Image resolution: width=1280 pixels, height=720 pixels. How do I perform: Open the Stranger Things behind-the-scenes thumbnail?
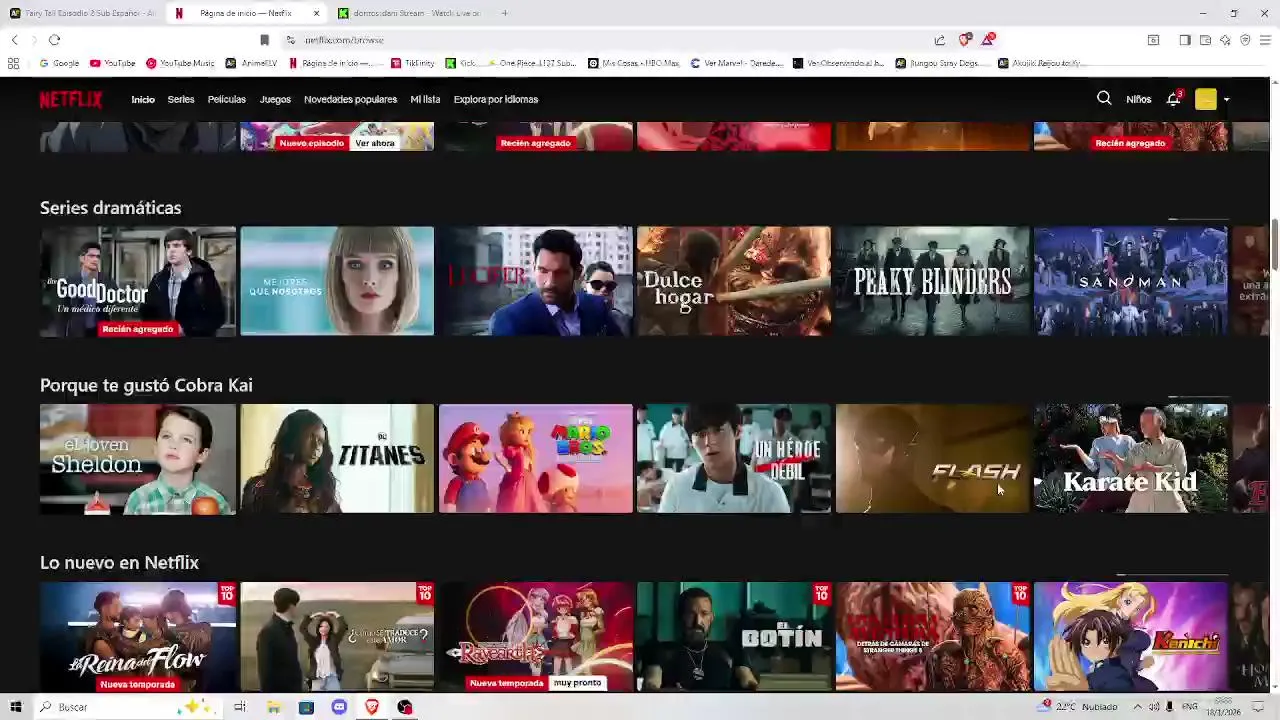(932, 637)
